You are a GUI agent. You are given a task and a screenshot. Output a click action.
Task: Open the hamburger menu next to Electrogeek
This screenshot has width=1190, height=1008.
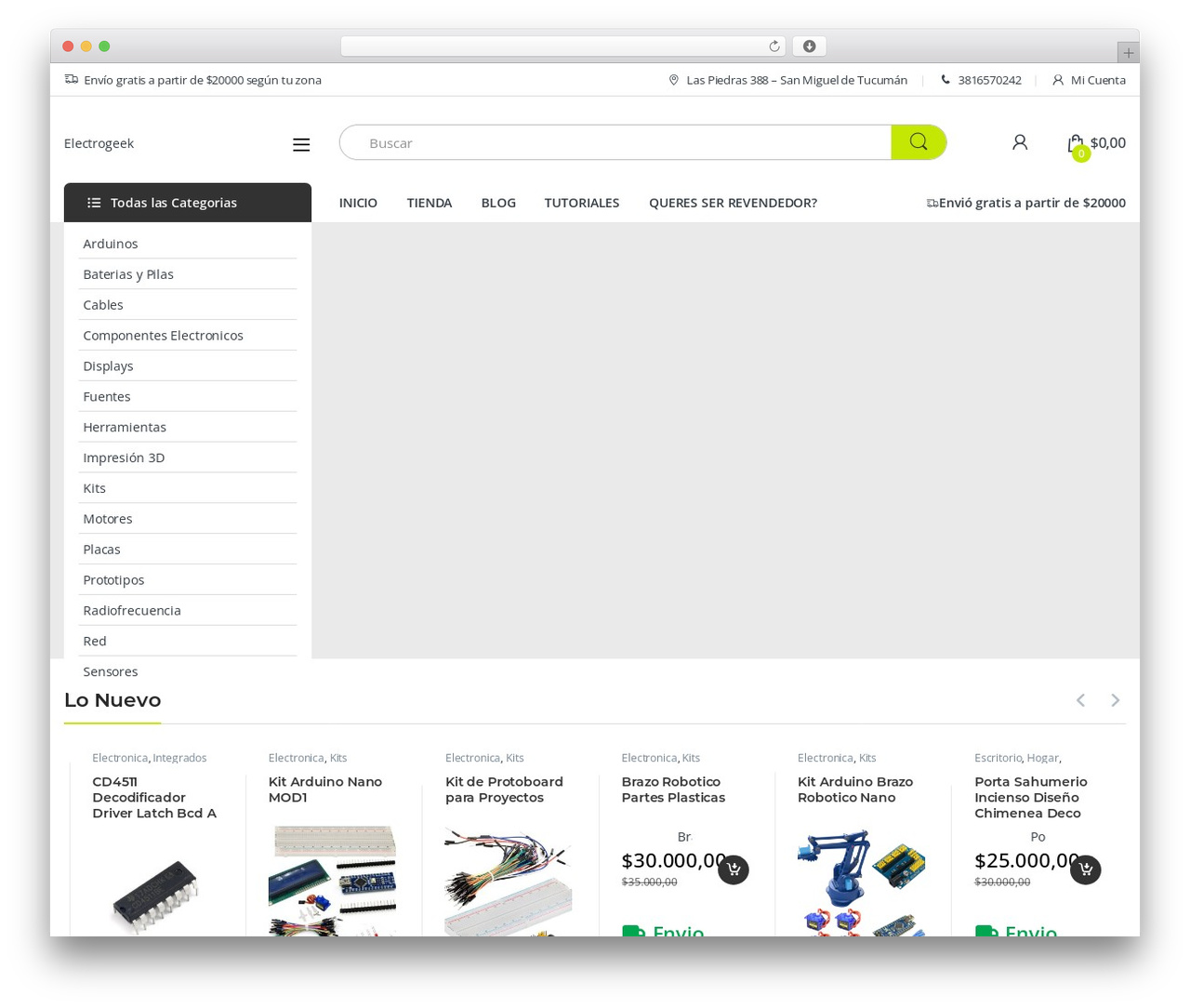pos(301,144)
